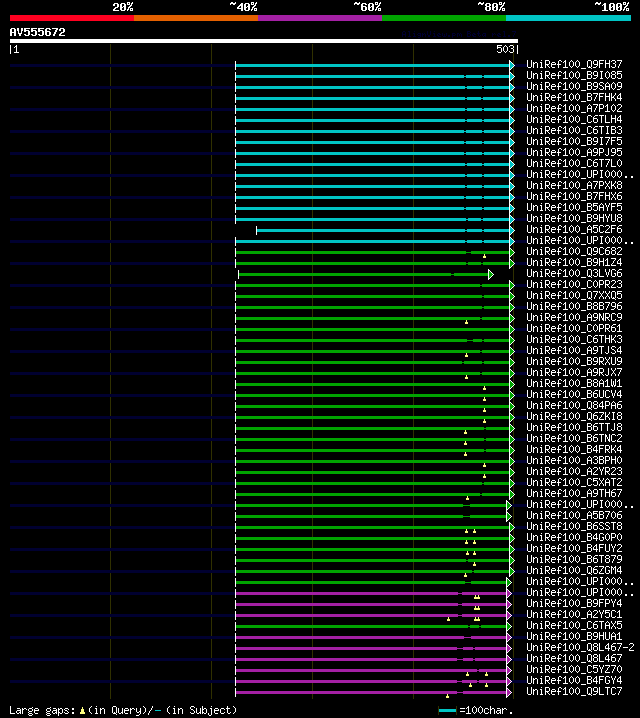Select the UniRef100_C6TAX5 label

pyautogui.click(x=574, y=625)
